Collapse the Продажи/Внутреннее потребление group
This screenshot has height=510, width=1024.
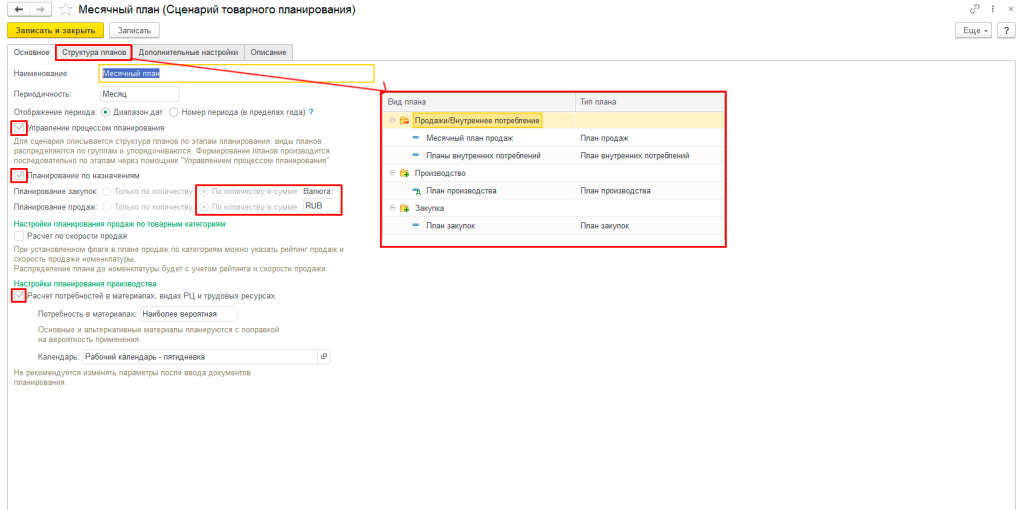tap(392, 120)
